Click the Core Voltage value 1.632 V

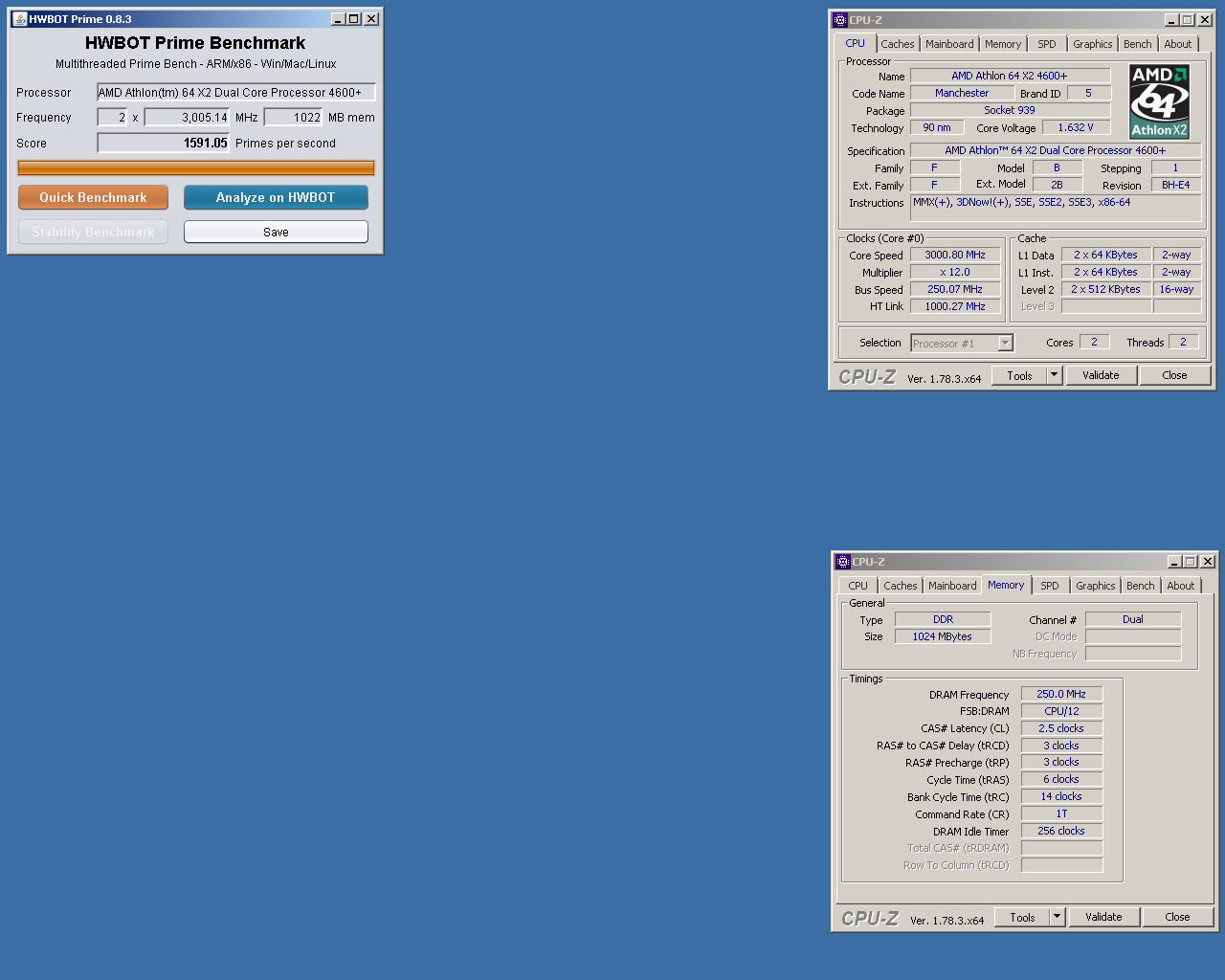(1076, 127)
